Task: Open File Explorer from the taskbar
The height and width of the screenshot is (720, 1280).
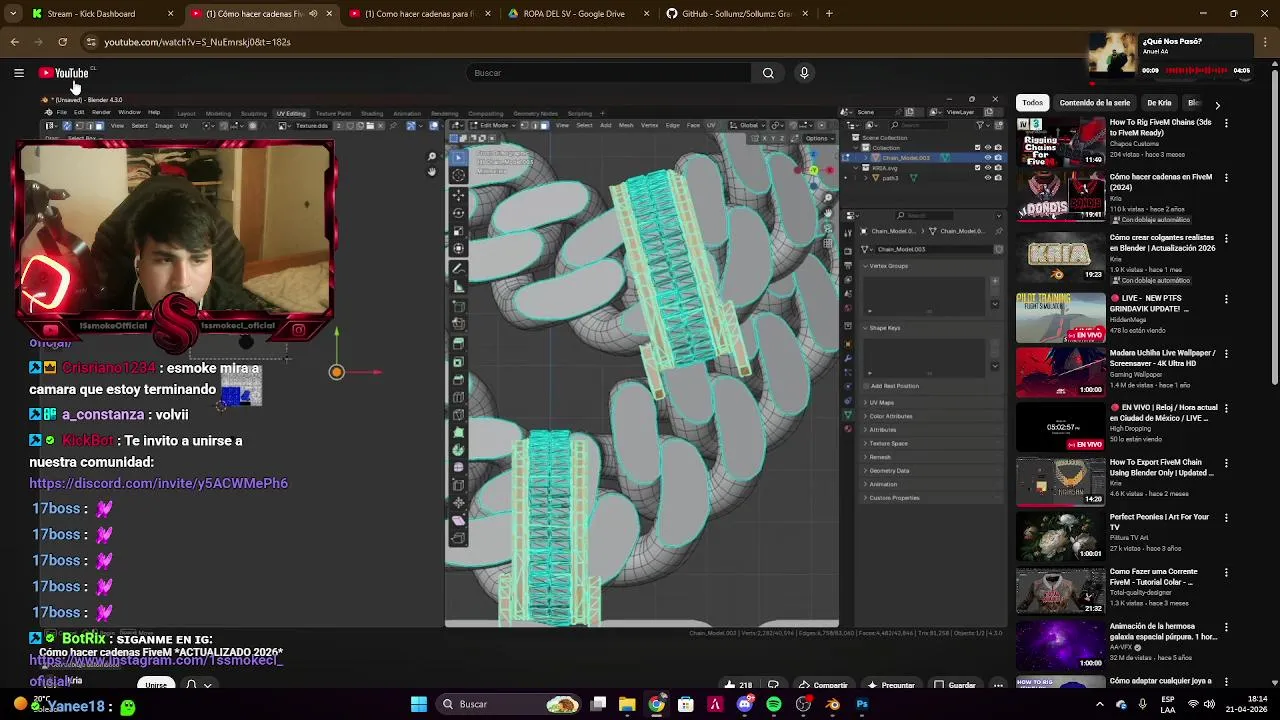Action: point(627,705)
